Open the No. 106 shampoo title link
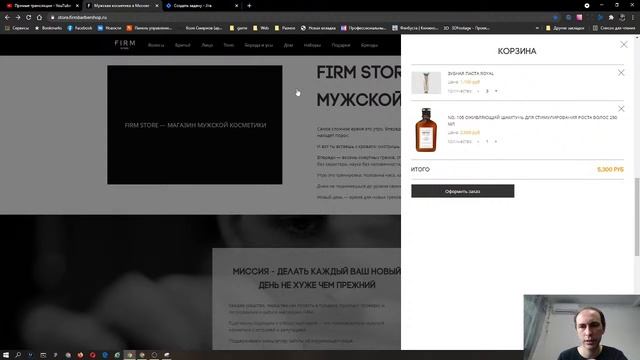 coord(532,120)
